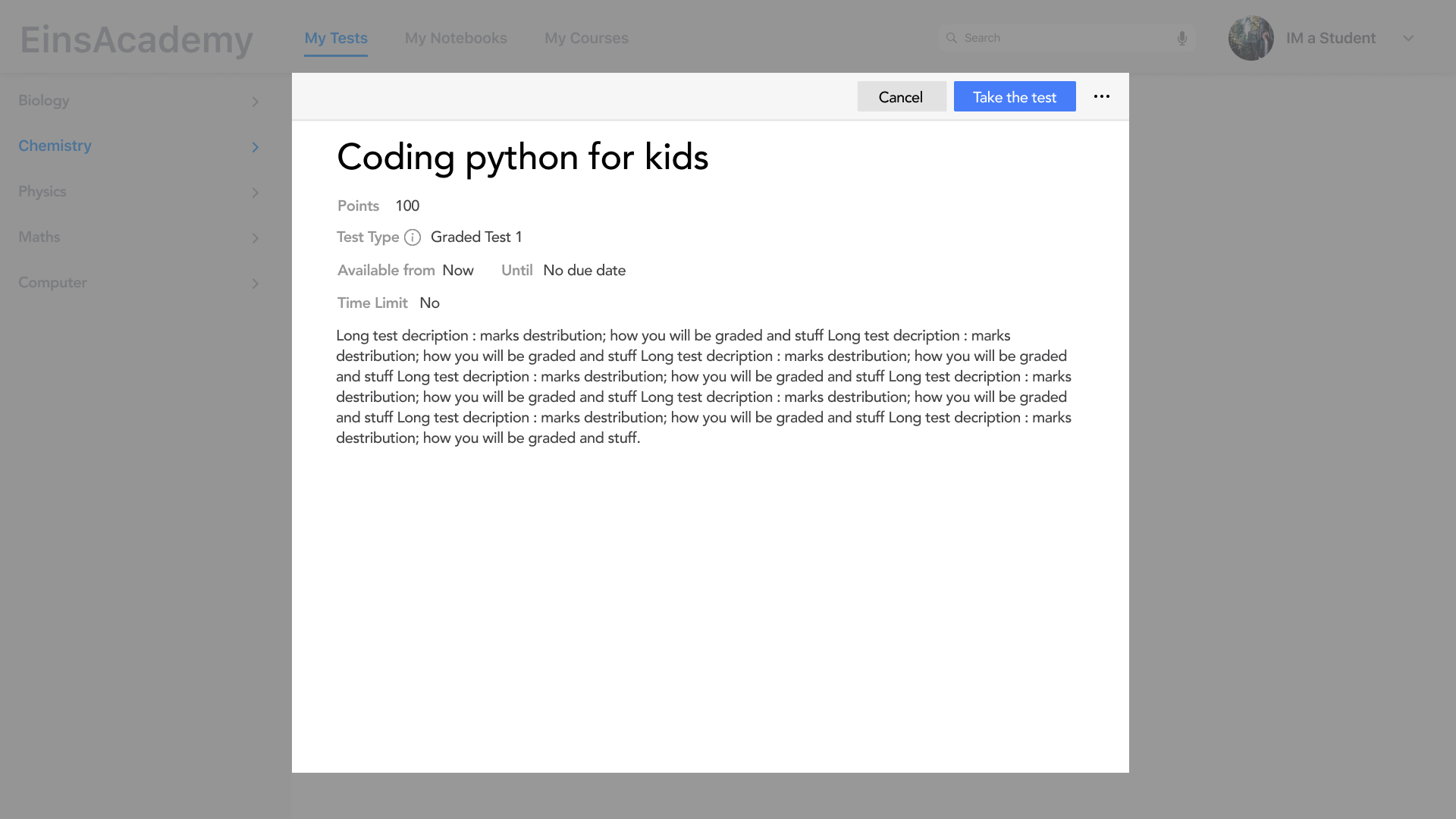
Task: Click the search magnifier icon
Action: point(952,38)
